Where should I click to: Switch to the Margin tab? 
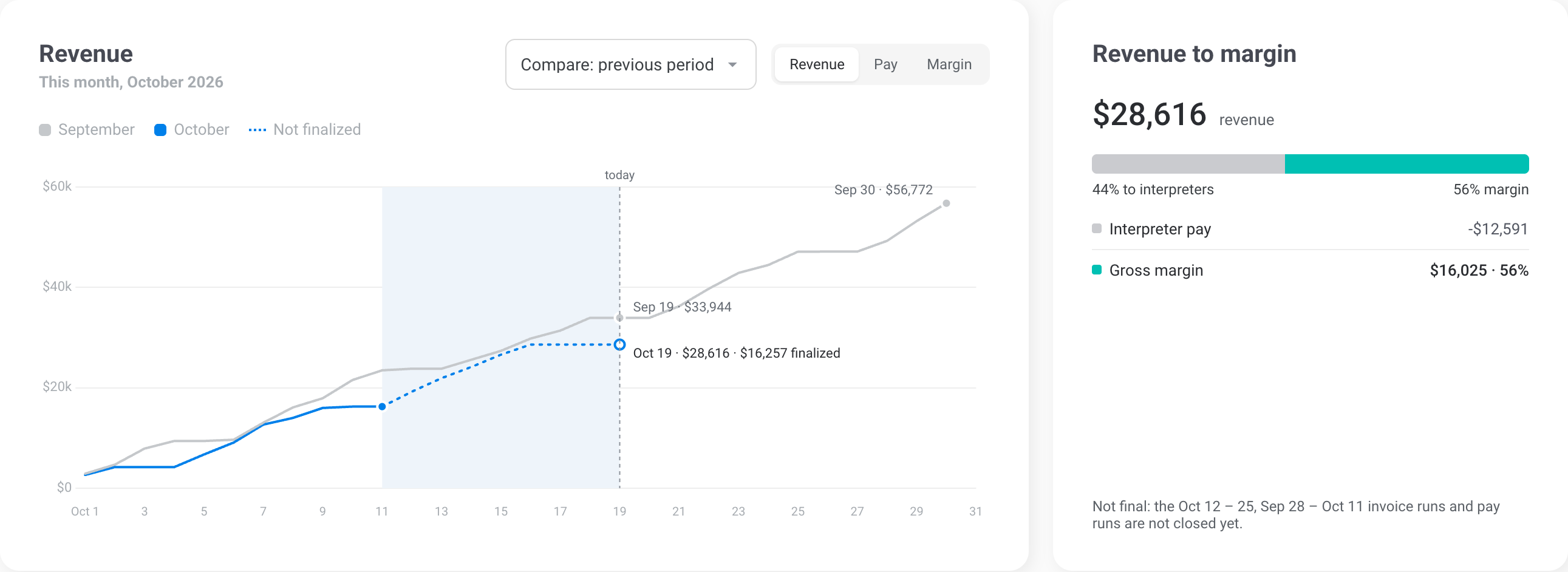949,64
